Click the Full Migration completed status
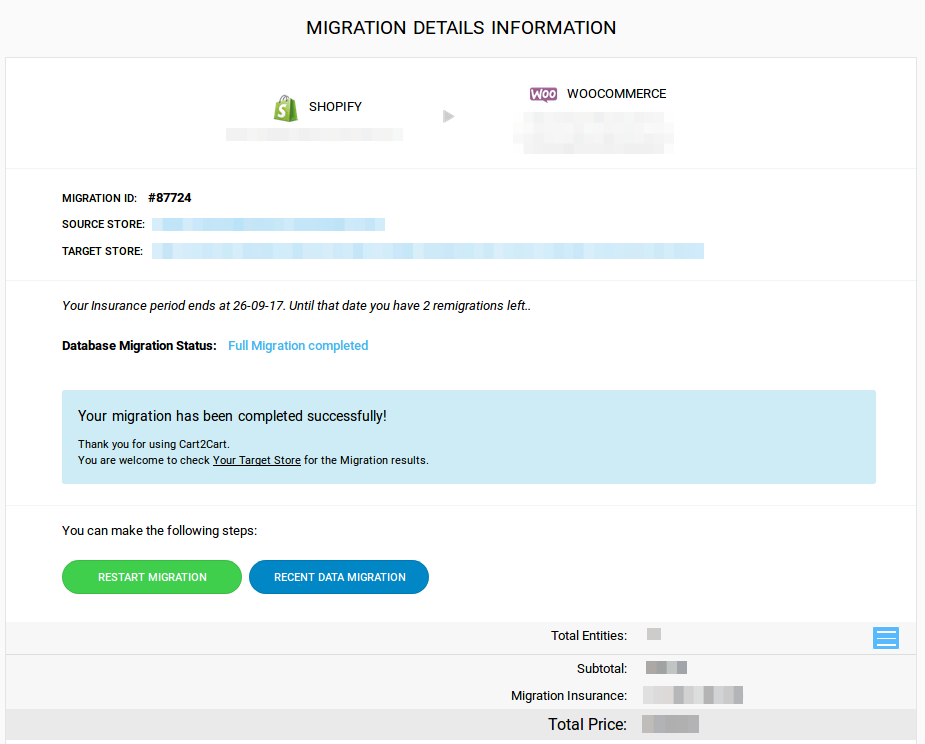The width and height of the screenshot is (925, 744). point(298,346)
